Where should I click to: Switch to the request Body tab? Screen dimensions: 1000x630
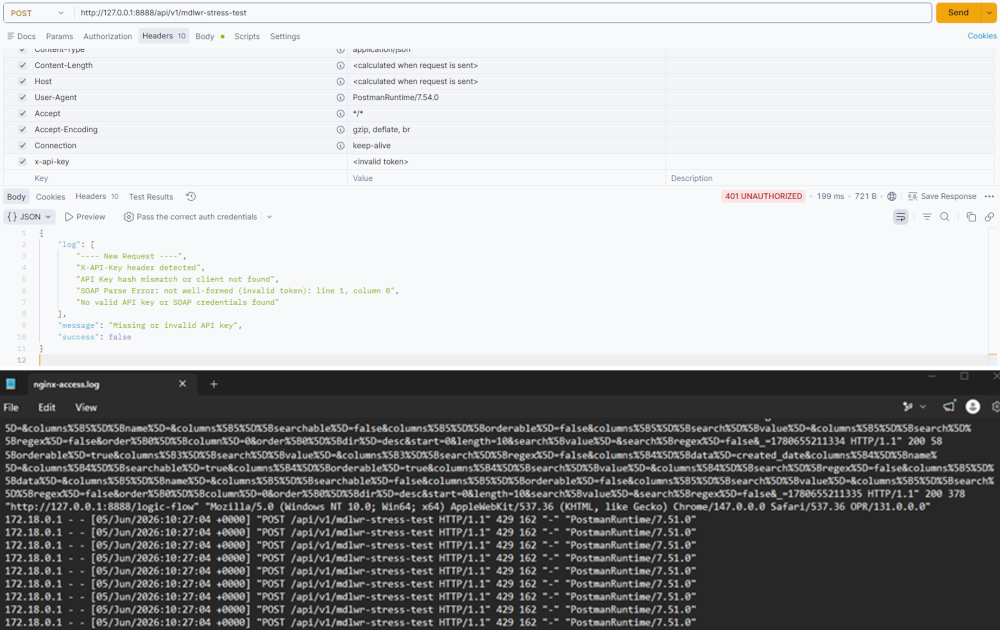pos(210,36)
